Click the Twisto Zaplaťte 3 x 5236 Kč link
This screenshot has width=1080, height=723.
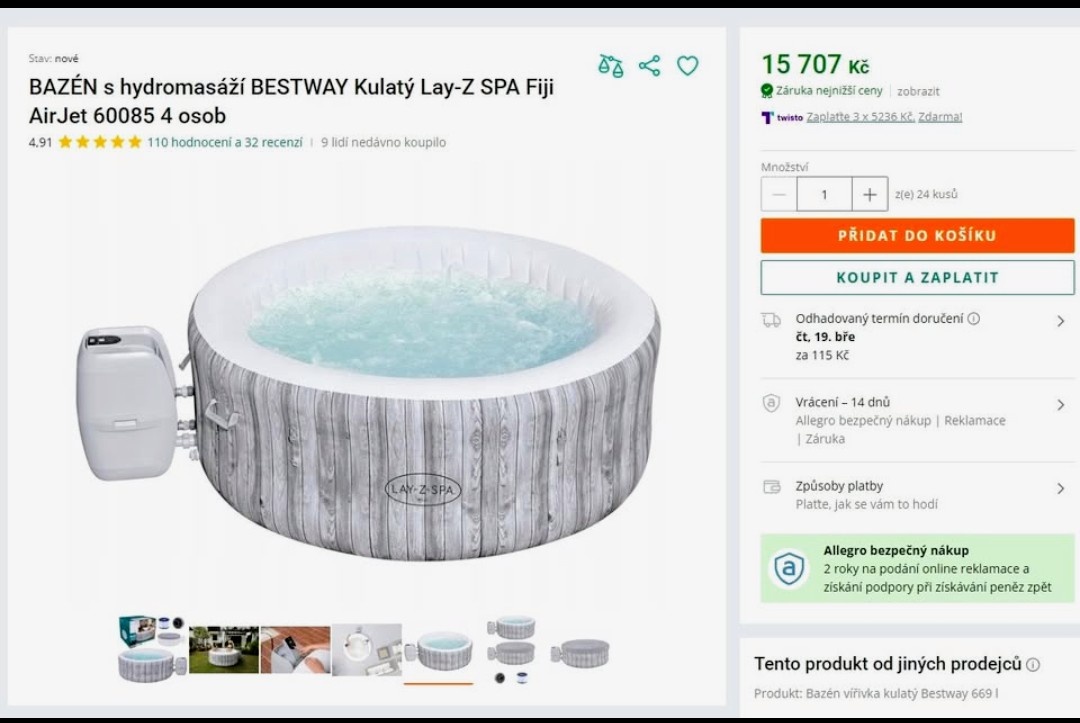pyautogui.click(x=860, y=117)
